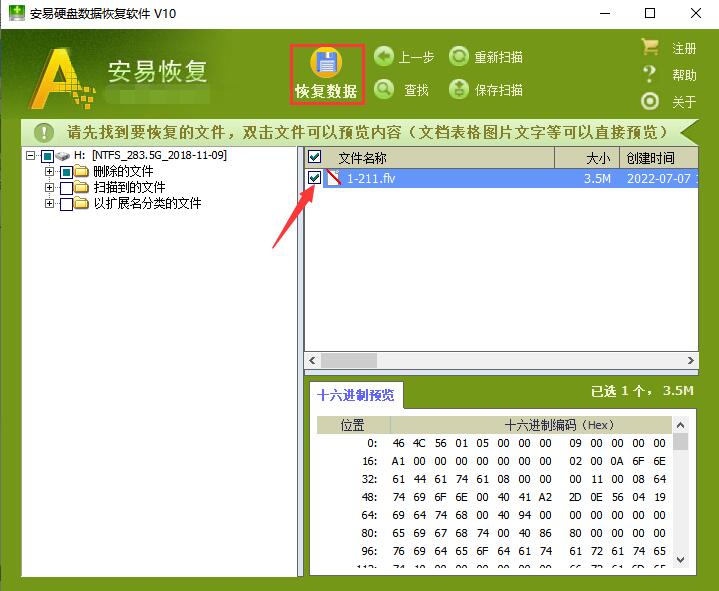This screenshot has height=591, width=719.
Task: Check the 扫描到的文件 checkbox
Action: (66, 188)
